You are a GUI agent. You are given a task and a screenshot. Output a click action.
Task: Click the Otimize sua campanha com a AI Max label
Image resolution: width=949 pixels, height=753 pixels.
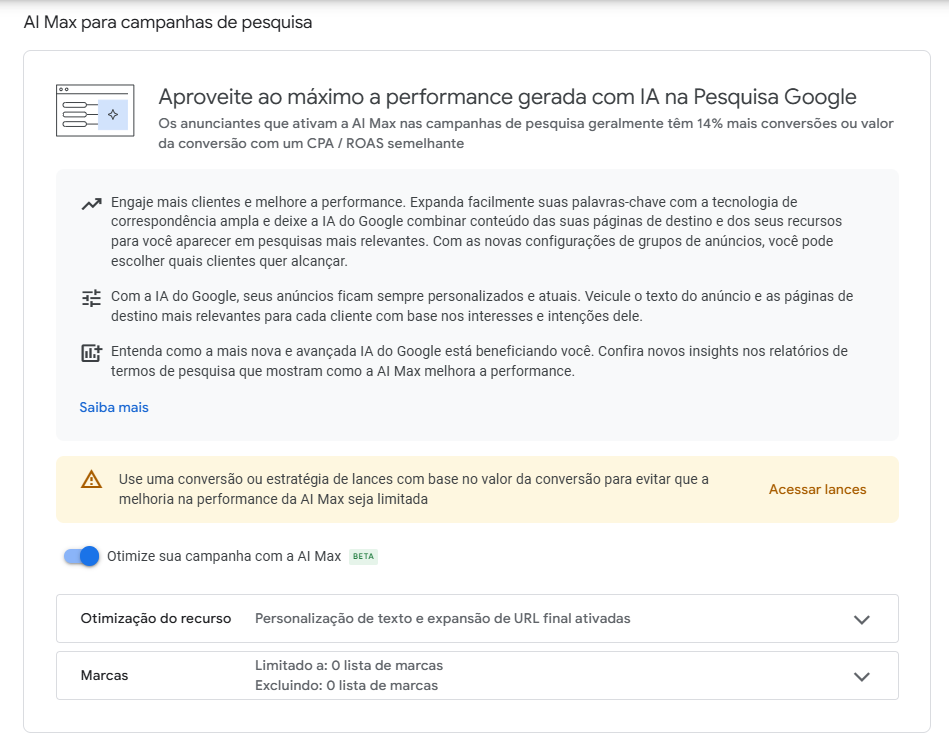(x=224, y=556)
